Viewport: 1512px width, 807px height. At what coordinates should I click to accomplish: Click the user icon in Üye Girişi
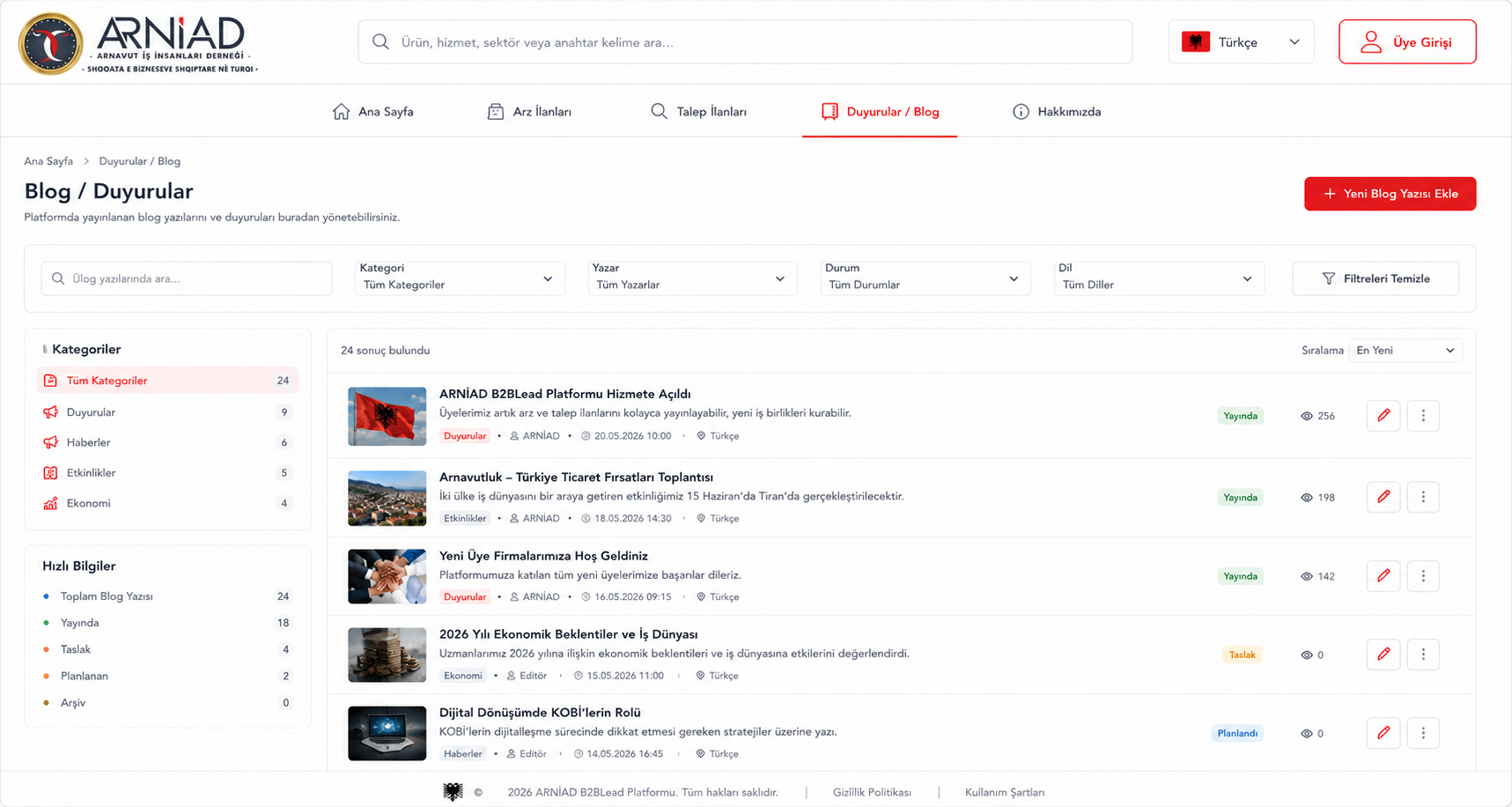point(1370,42)
